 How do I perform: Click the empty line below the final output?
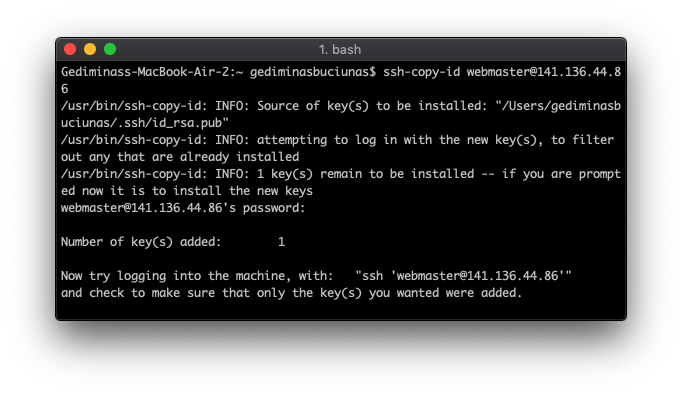tap(341, 309)
